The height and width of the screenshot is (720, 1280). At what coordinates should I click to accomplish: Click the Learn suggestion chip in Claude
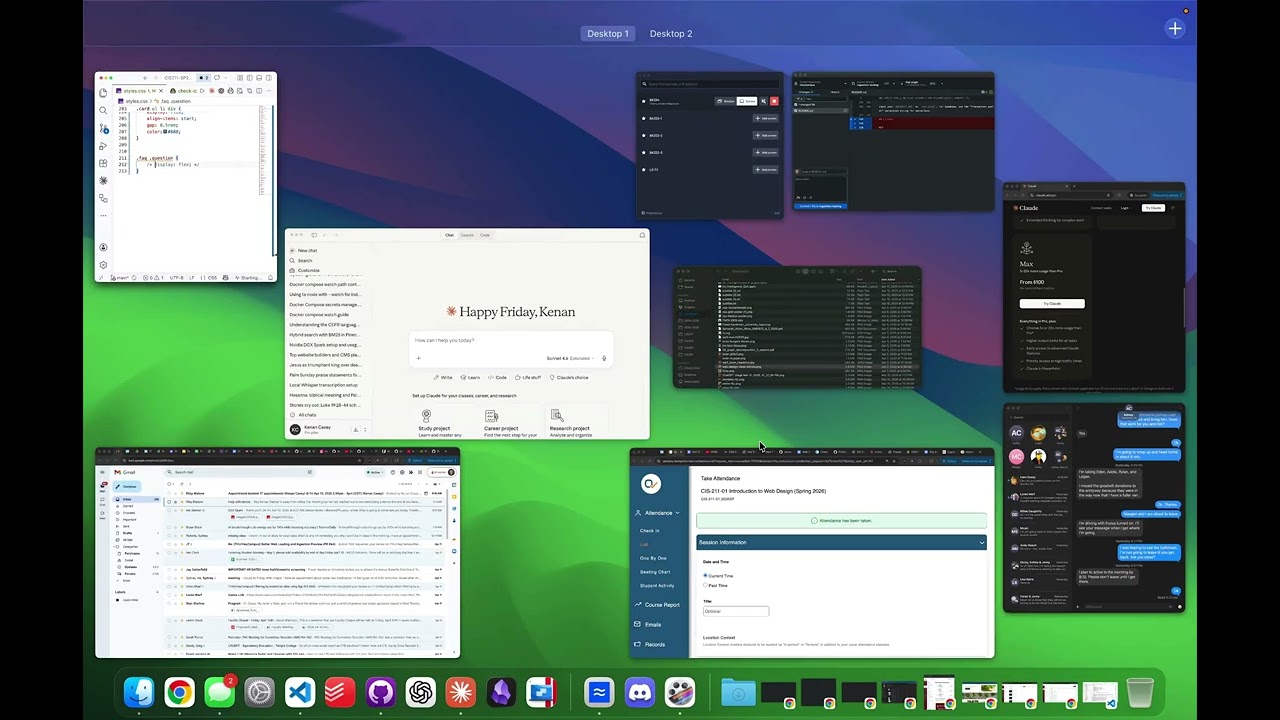click(471, 377)
